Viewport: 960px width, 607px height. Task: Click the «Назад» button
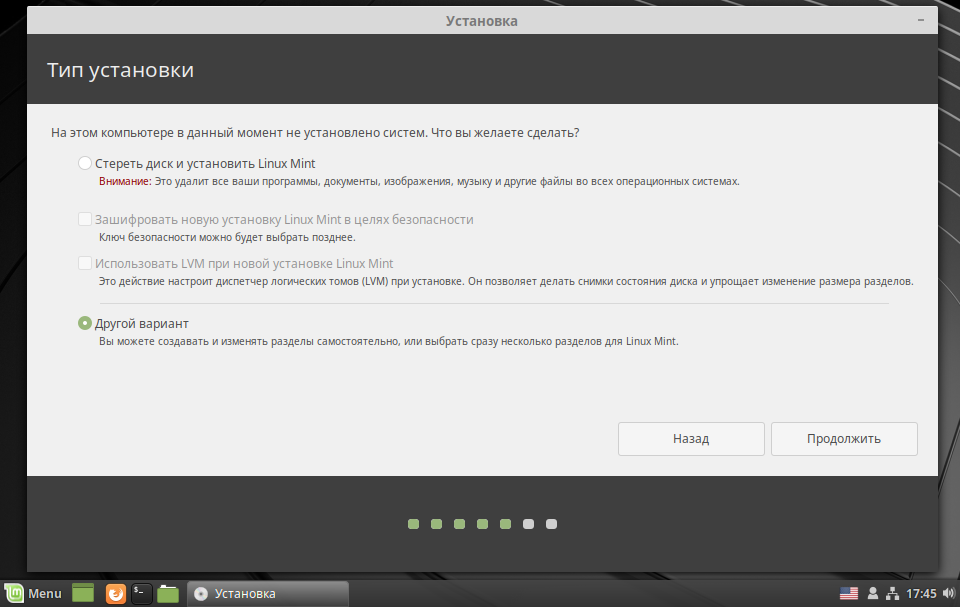pos(691,438)
